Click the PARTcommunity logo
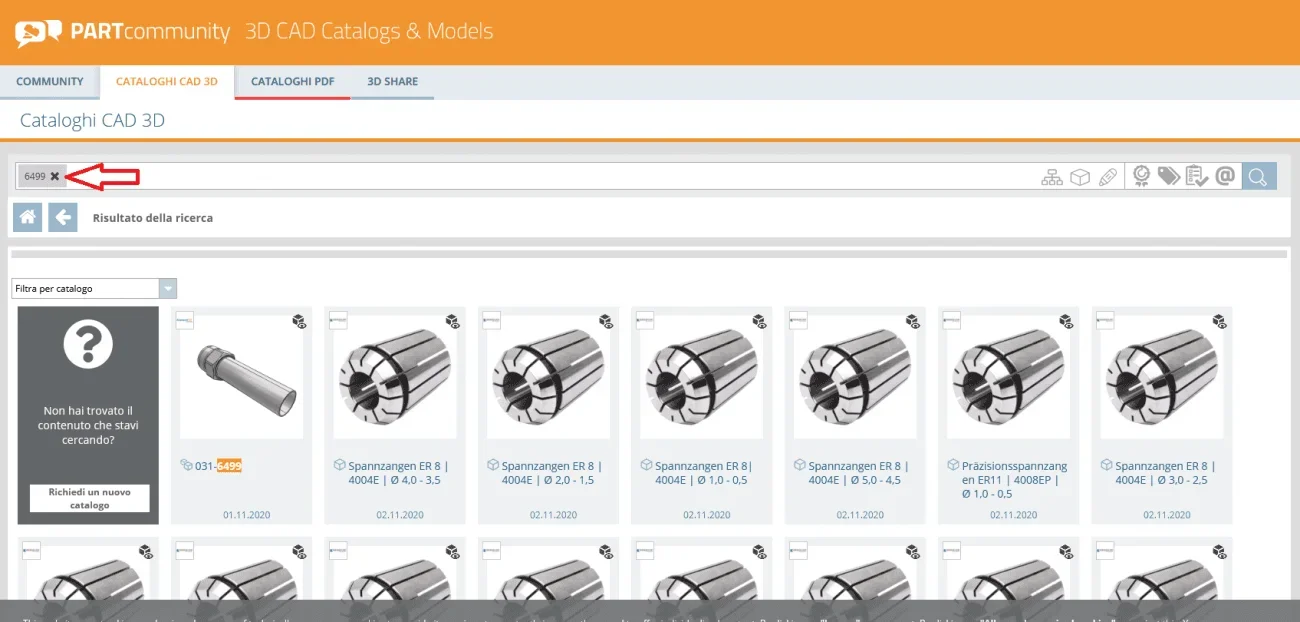Viewport: 1300px width, 622px height. pos(123,32)
